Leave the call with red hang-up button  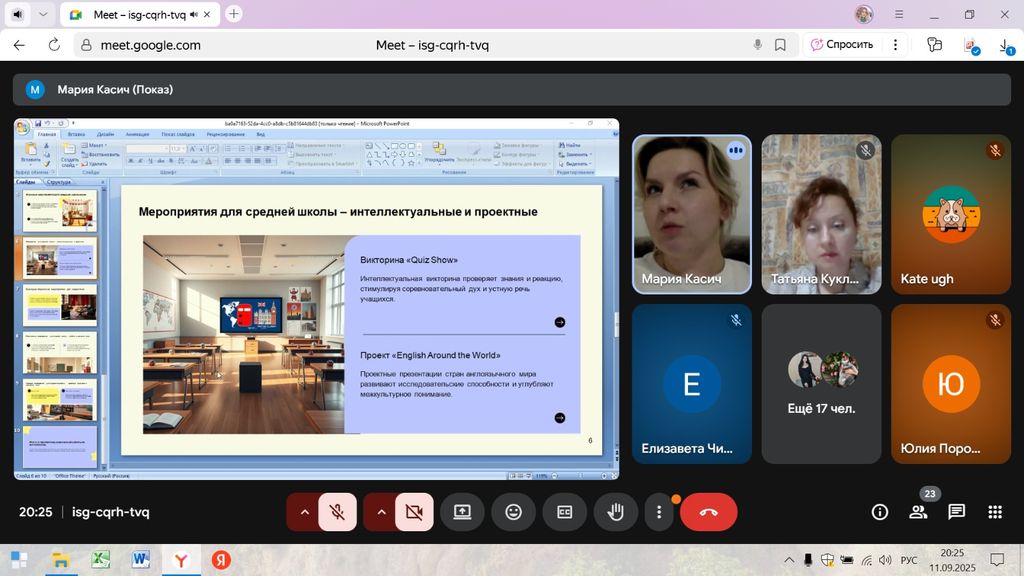(708, 512)
